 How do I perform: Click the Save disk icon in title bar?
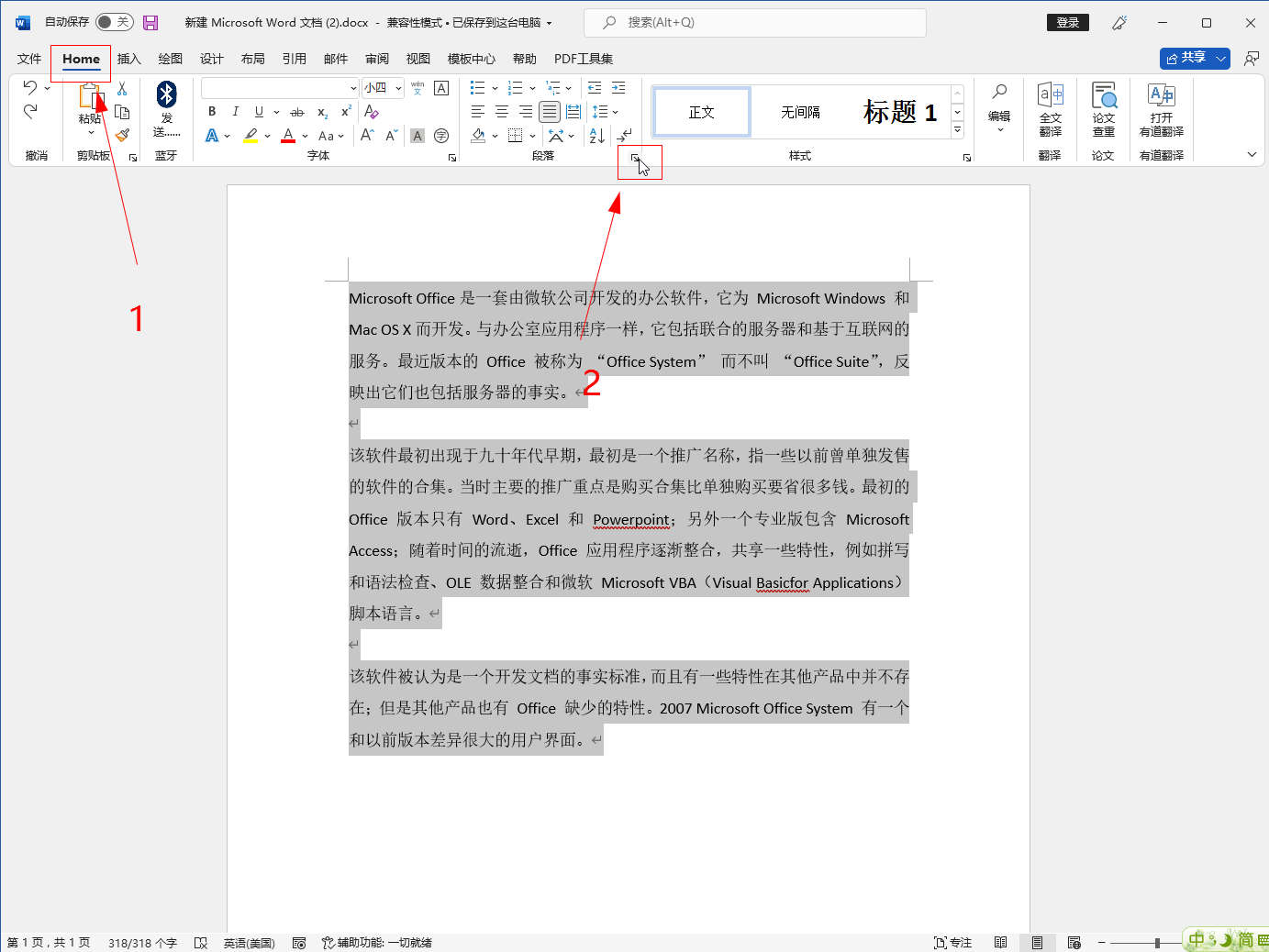(150, 23)
